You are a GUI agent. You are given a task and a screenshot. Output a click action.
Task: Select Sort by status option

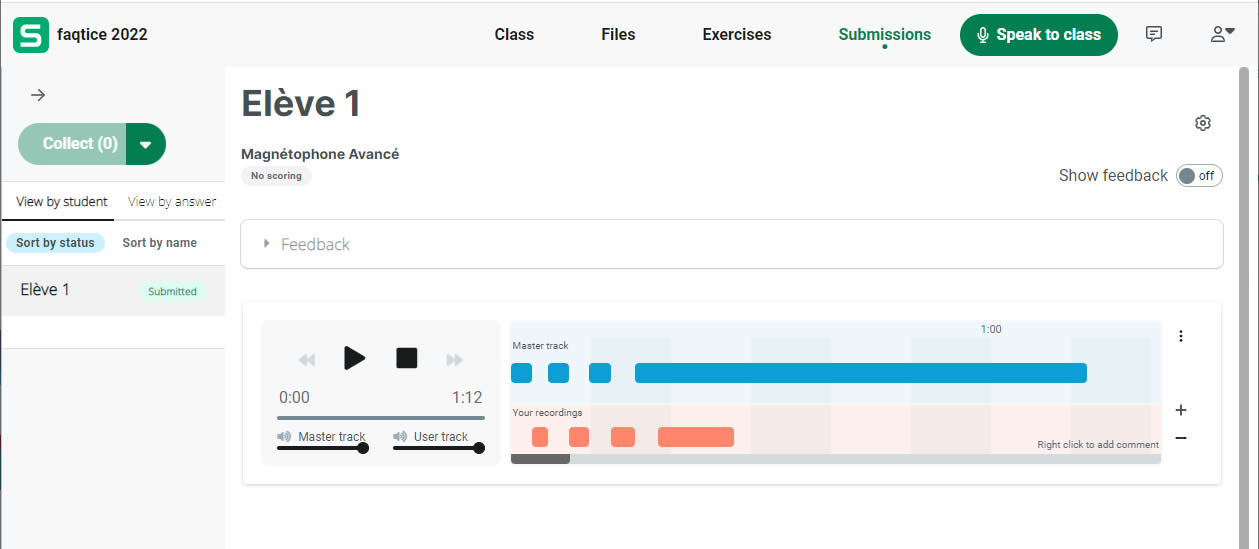tap(55, 243)
